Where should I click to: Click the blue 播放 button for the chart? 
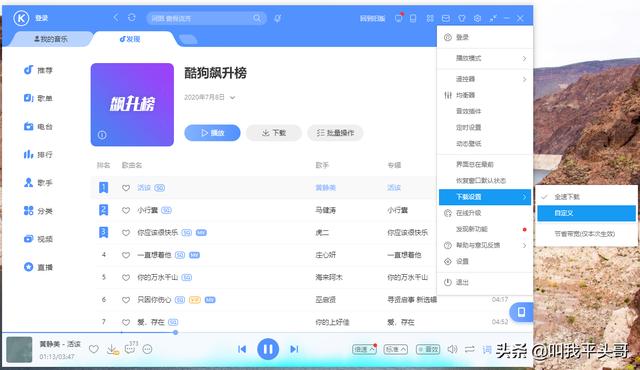pos(212,133)
